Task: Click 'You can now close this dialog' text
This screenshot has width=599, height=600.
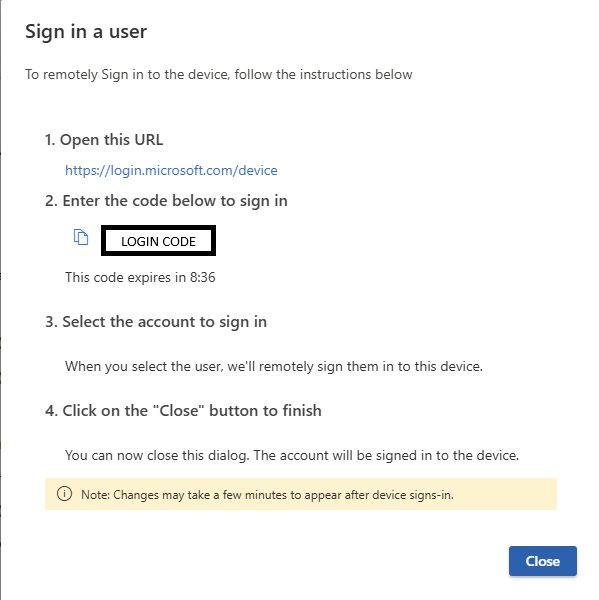Action: (292, 455)
